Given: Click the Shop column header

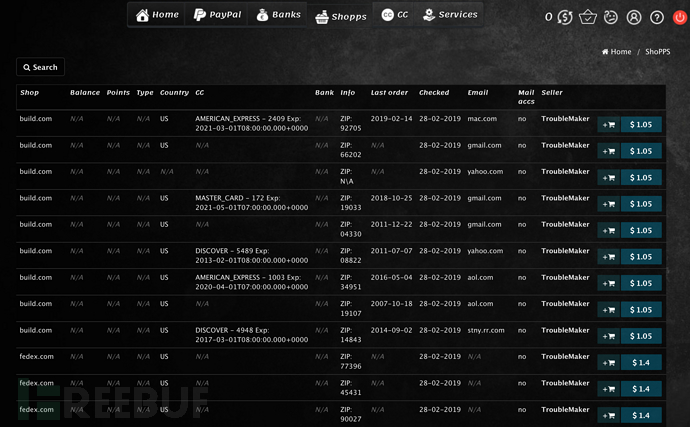Looking at the screenshot, I should (x=29, y=92).
